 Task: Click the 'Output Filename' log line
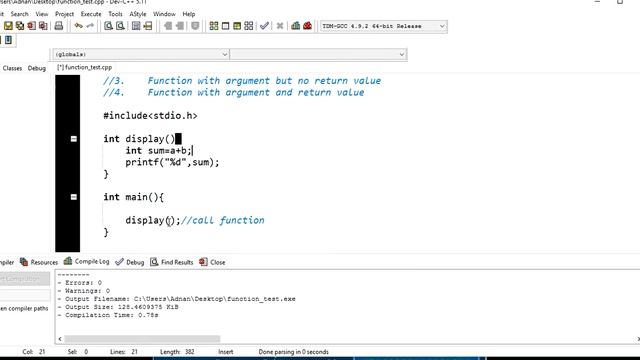176,299
